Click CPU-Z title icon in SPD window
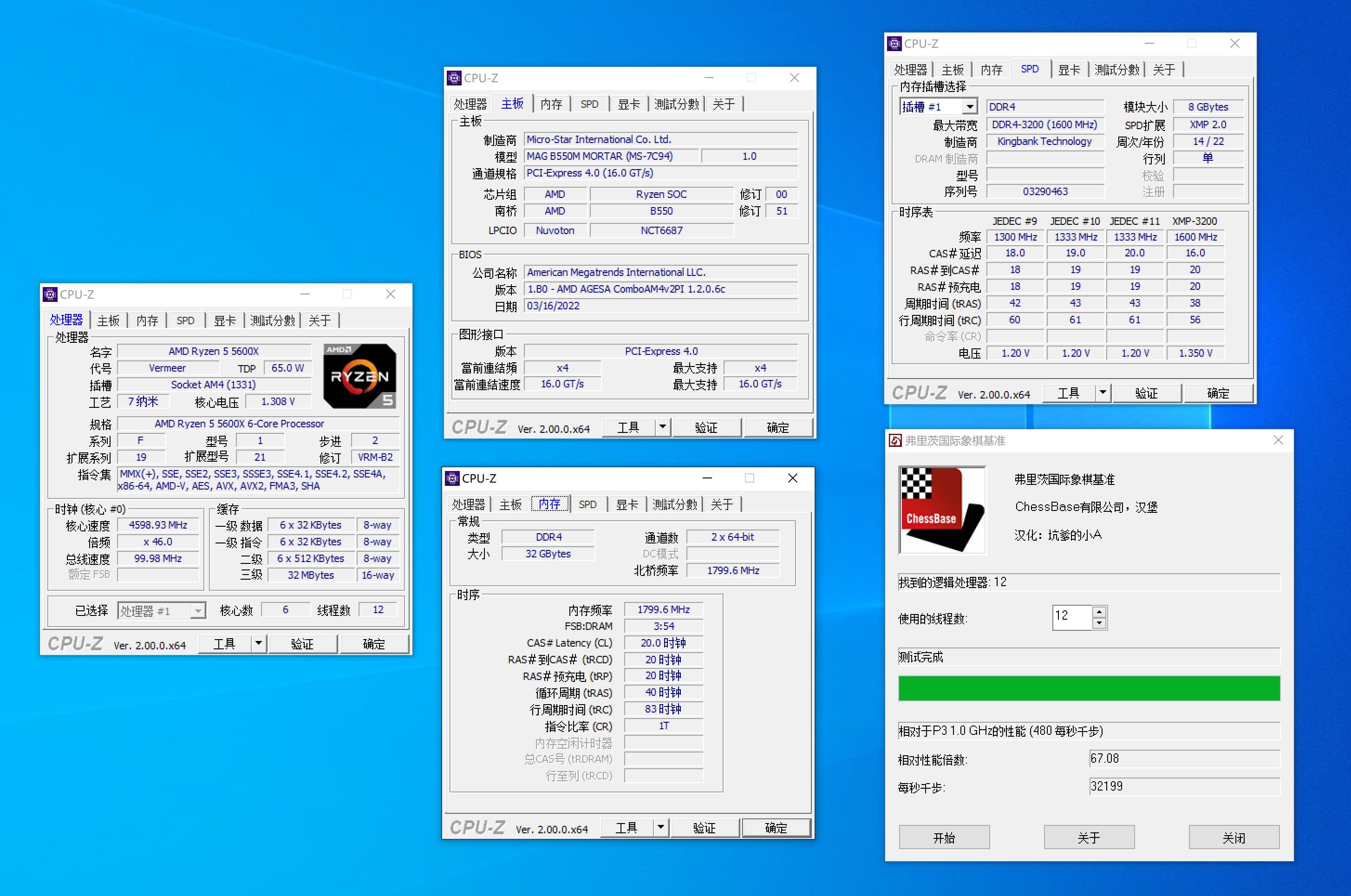 pos(894,43)
